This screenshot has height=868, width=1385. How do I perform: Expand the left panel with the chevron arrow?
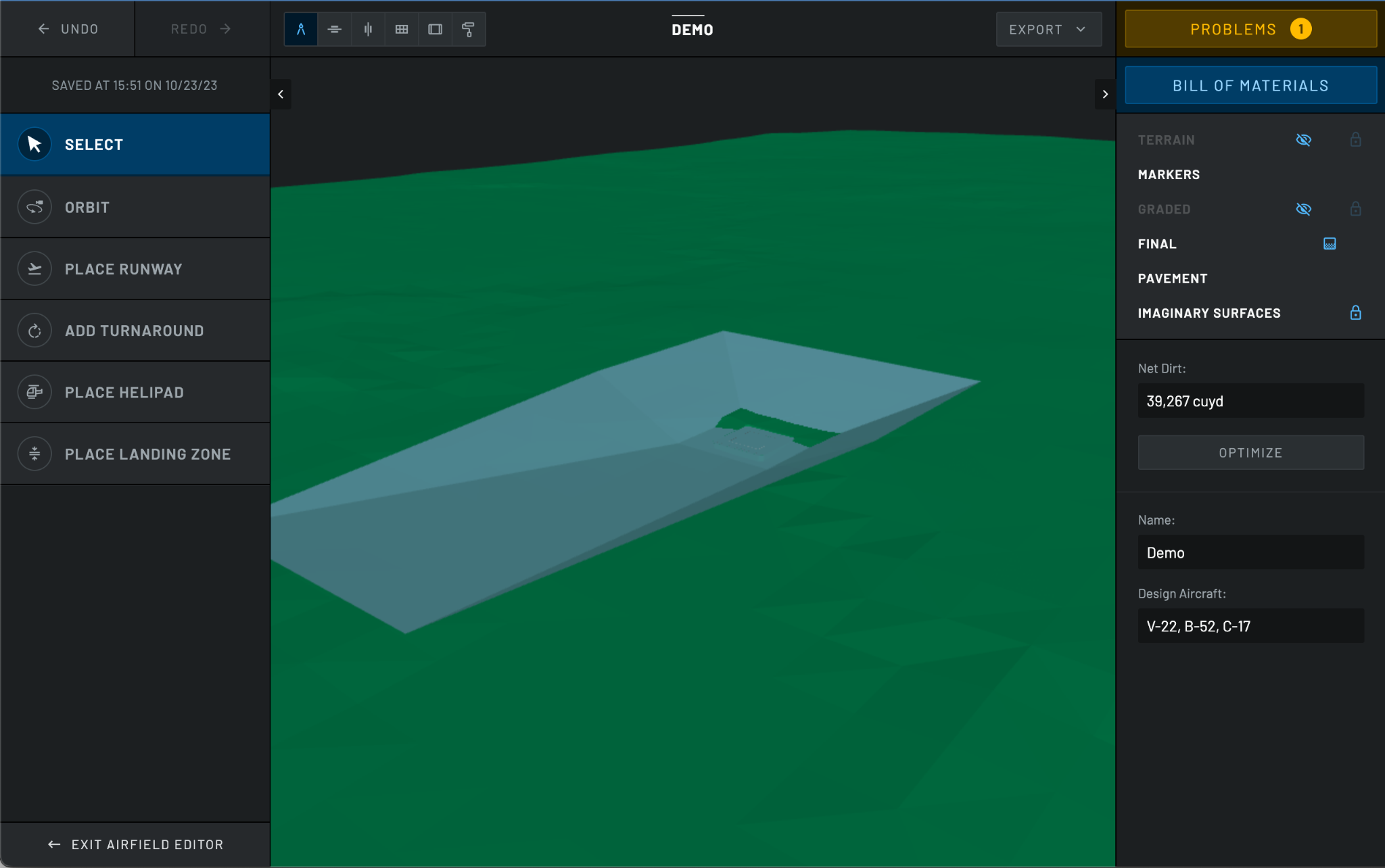coord(281,94)
